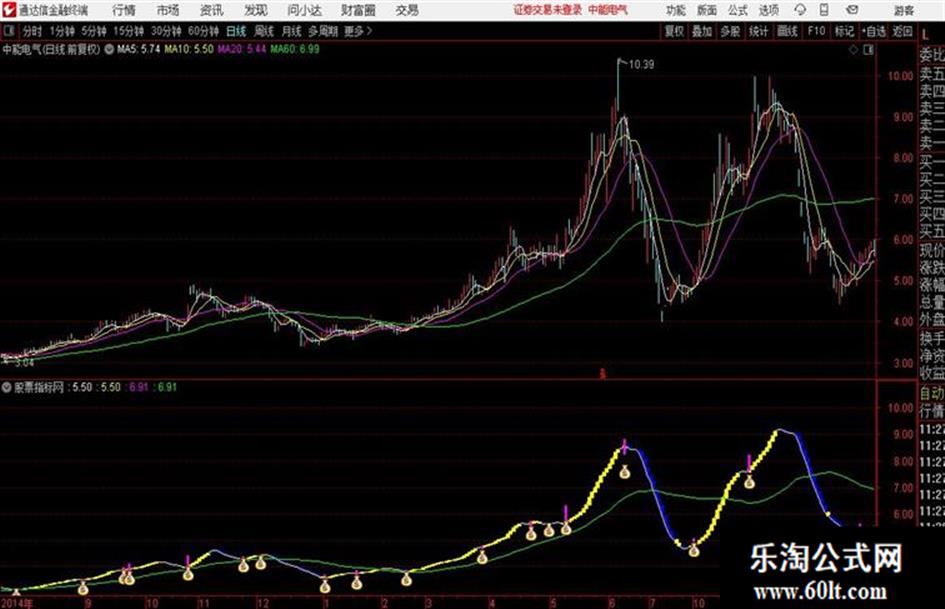Click the 叠加 overlay button

coord(702,31)
